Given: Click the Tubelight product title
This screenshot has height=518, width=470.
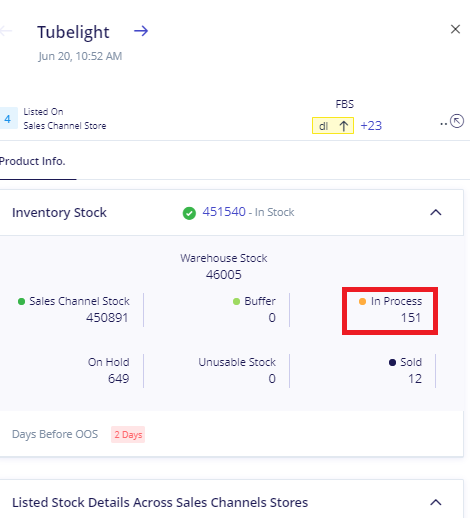Looking at the screenshot, I should tap(73, 32).
